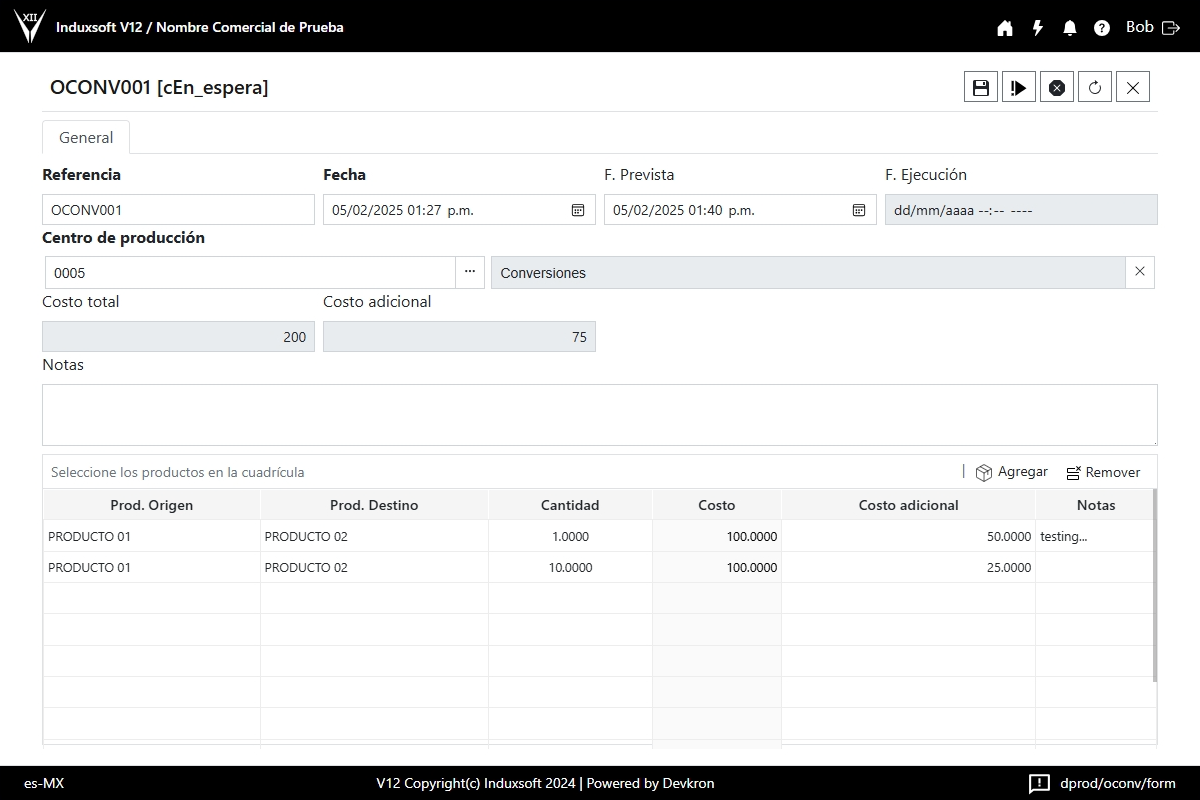Image resolution: width=1200 pixels, height=800 pixels.
Task: Open notifications bell icon
Action: pos(1070,28)
